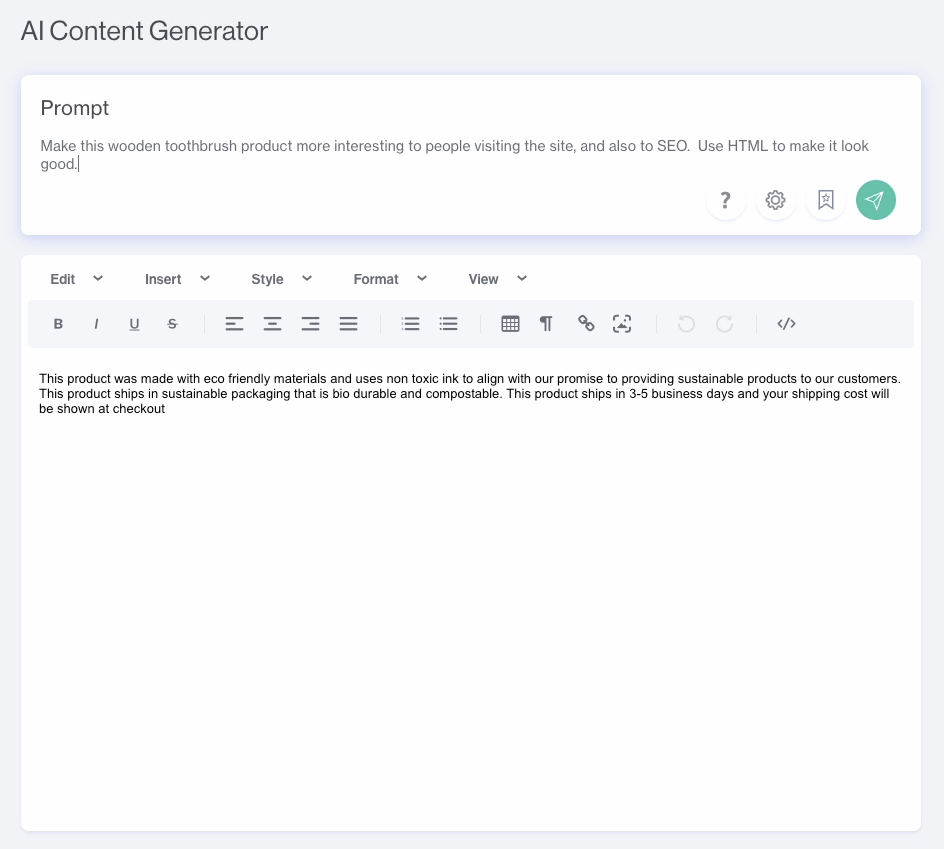The width and height of the screenshot is (944, 849).
Task: Click the 'Prompt' section label
Action: click(75, 108)
